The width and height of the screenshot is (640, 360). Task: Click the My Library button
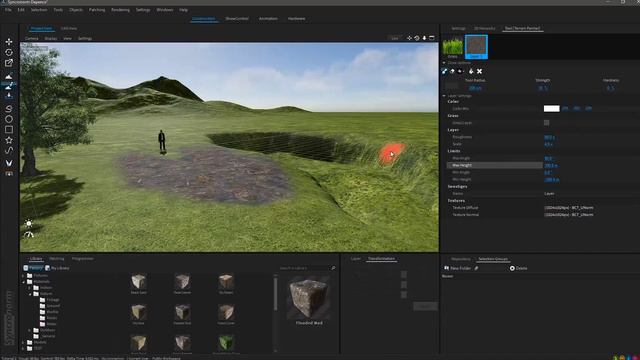[x=57, y=268]
